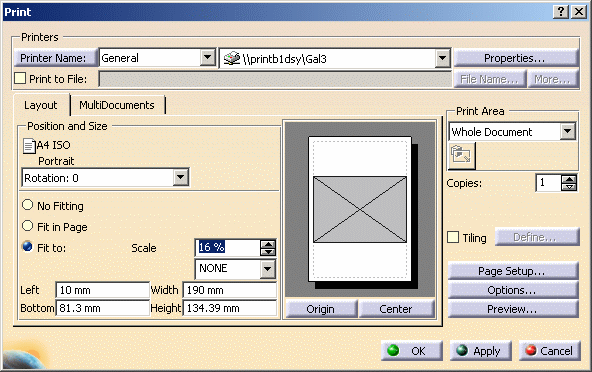The height and width of the screenshot is (372, 592).
Task: Switch to the MultiDocuments tab
Action: pos(117,105)
